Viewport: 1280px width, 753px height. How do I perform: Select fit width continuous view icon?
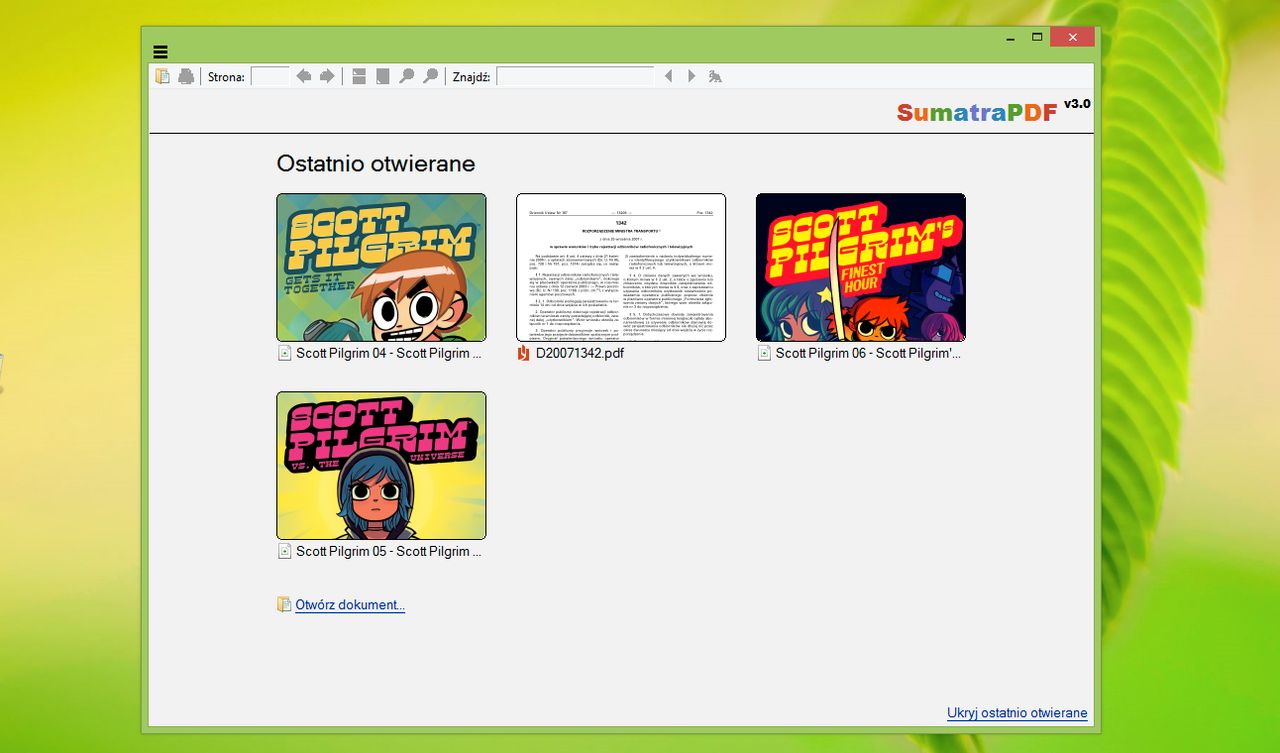[359, 76]
